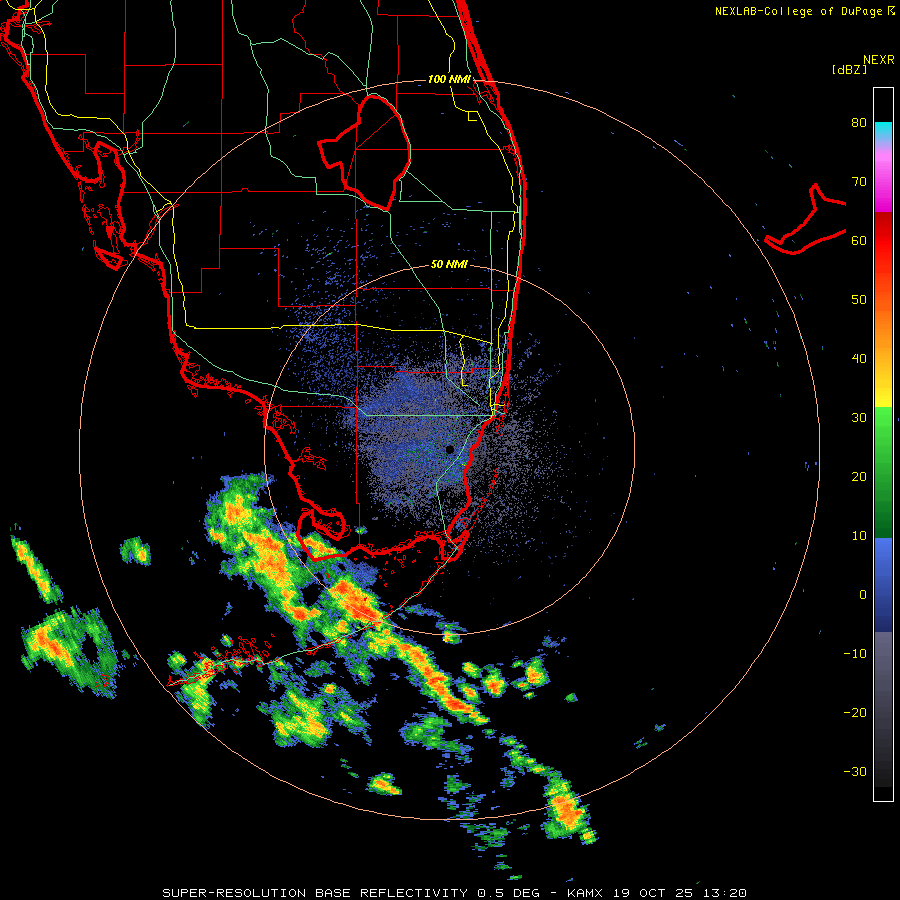Click the 20 value on the dBZ scale

point(859,476)
